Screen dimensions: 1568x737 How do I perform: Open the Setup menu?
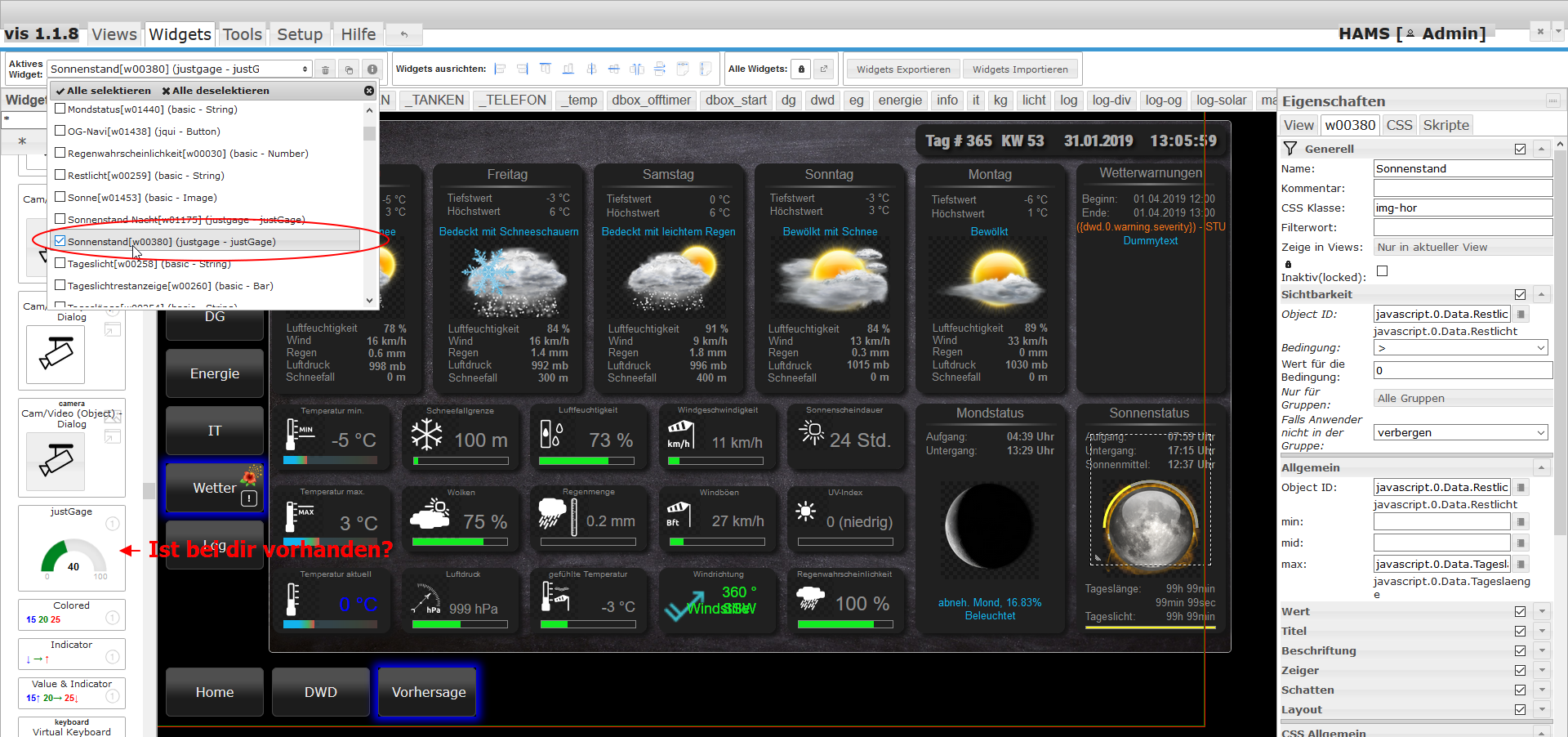pos(300,34)
